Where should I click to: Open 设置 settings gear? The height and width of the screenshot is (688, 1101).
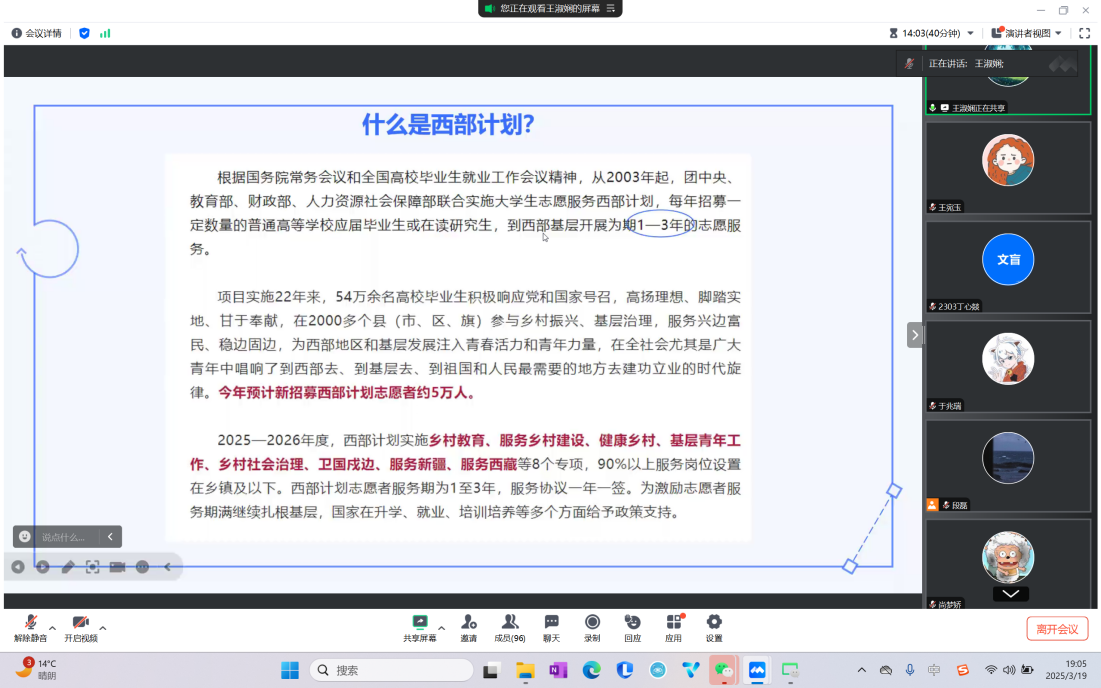(714, 623)
